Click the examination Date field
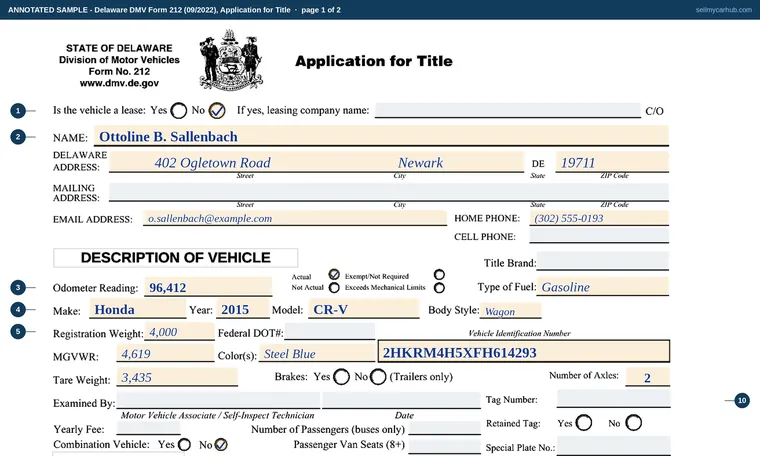The height and width of the screenshot is (456, 760). (401, 400)
